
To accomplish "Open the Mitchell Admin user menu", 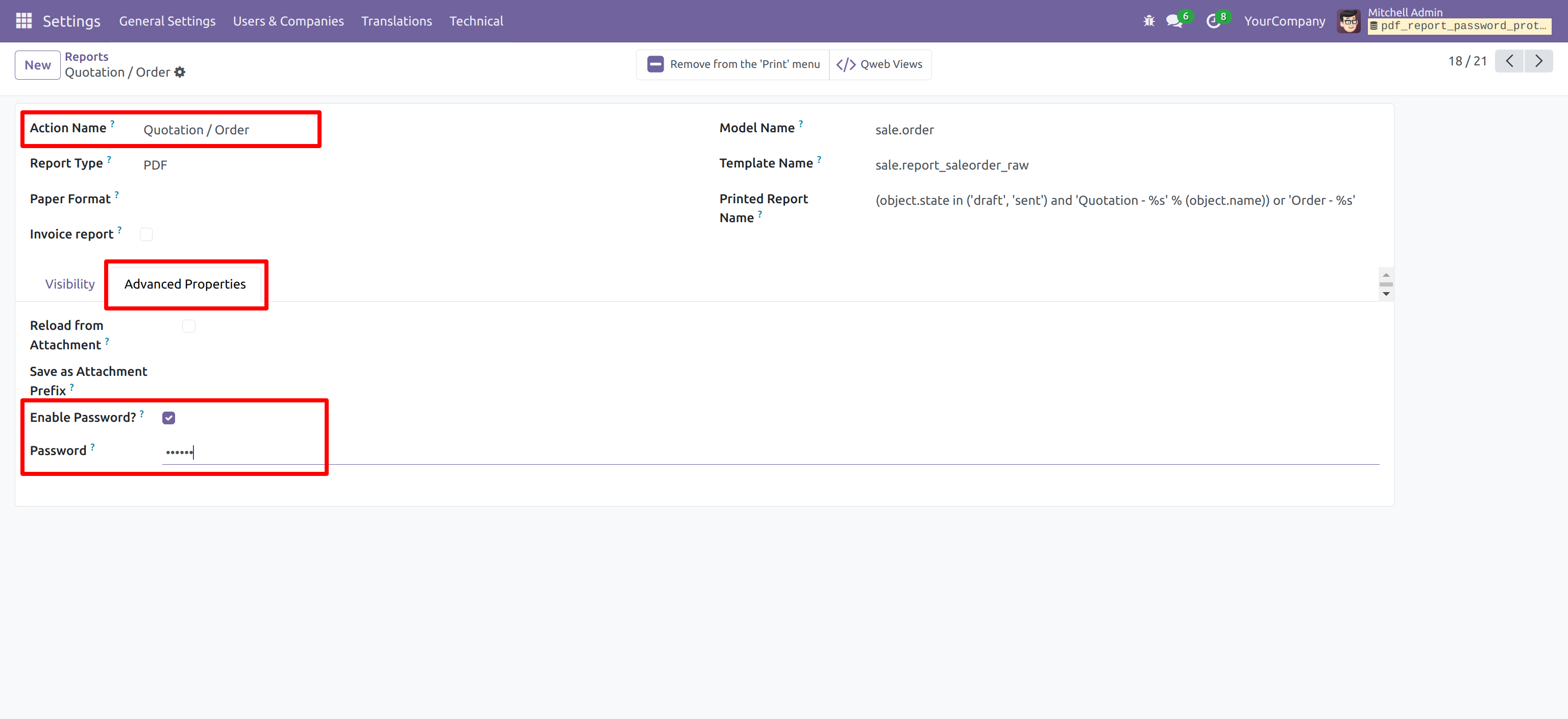I will pyautogui.click(x=1444, y=21).
